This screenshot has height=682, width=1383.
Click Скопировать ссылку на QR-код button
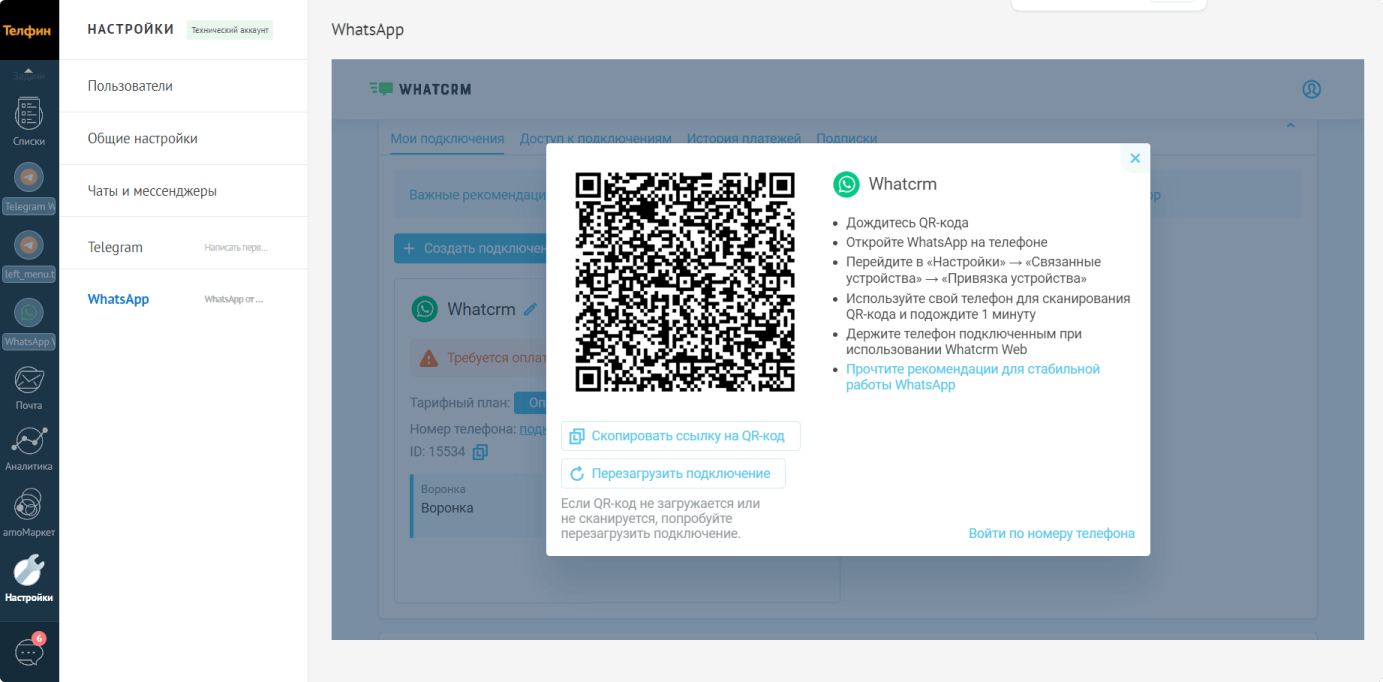681,436
